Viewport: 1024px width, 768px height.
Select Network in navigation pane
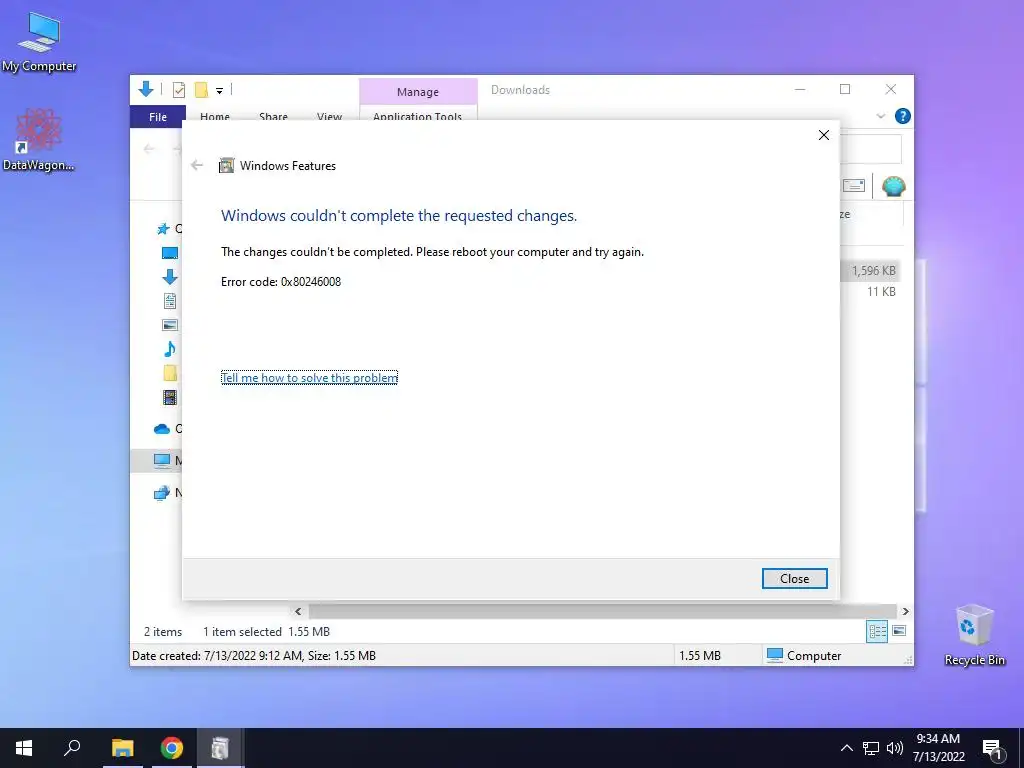[162, 493]
